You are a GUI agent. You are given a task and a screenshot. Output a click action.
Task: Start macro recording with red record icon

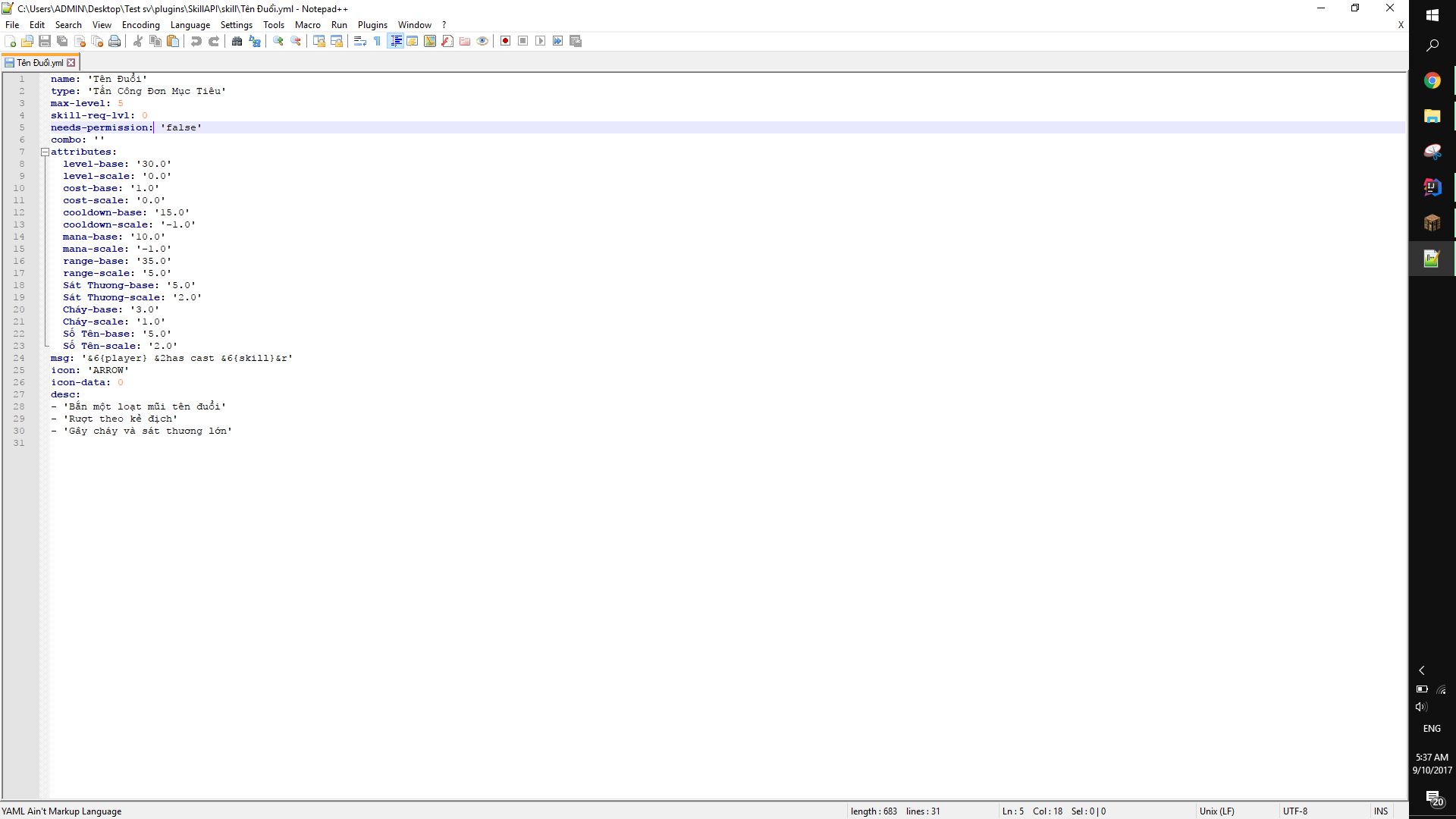506,41
